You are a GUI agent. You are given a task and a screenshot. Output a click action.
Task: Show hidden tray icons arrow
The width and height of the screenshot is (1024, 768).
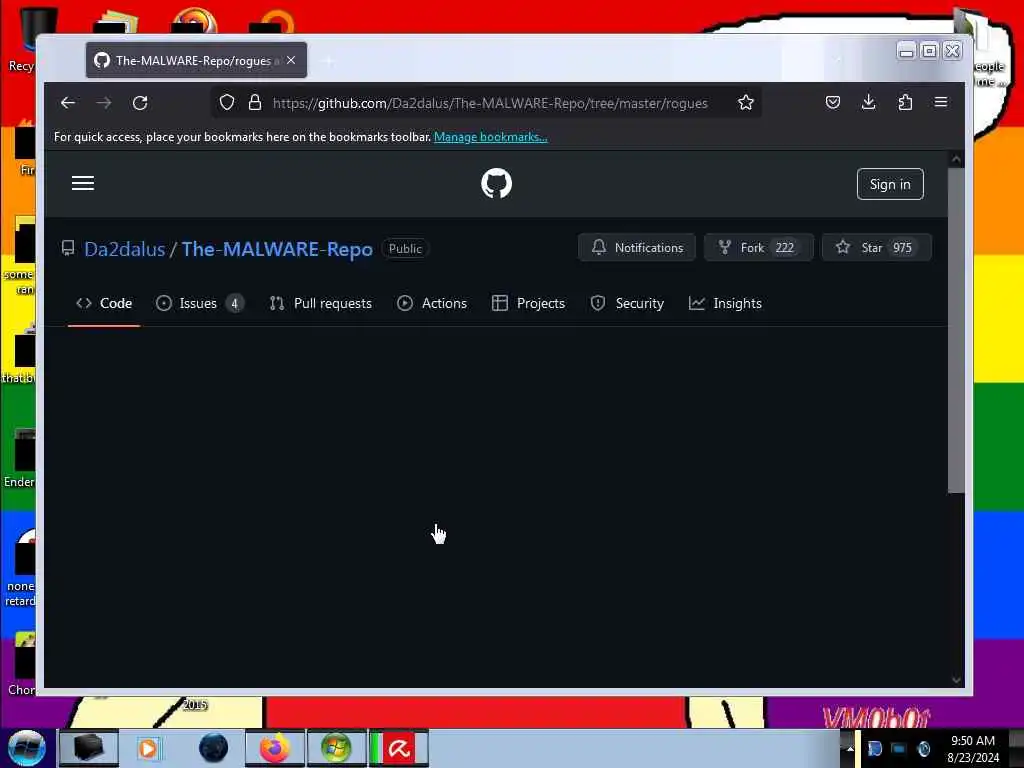point(850,748)
